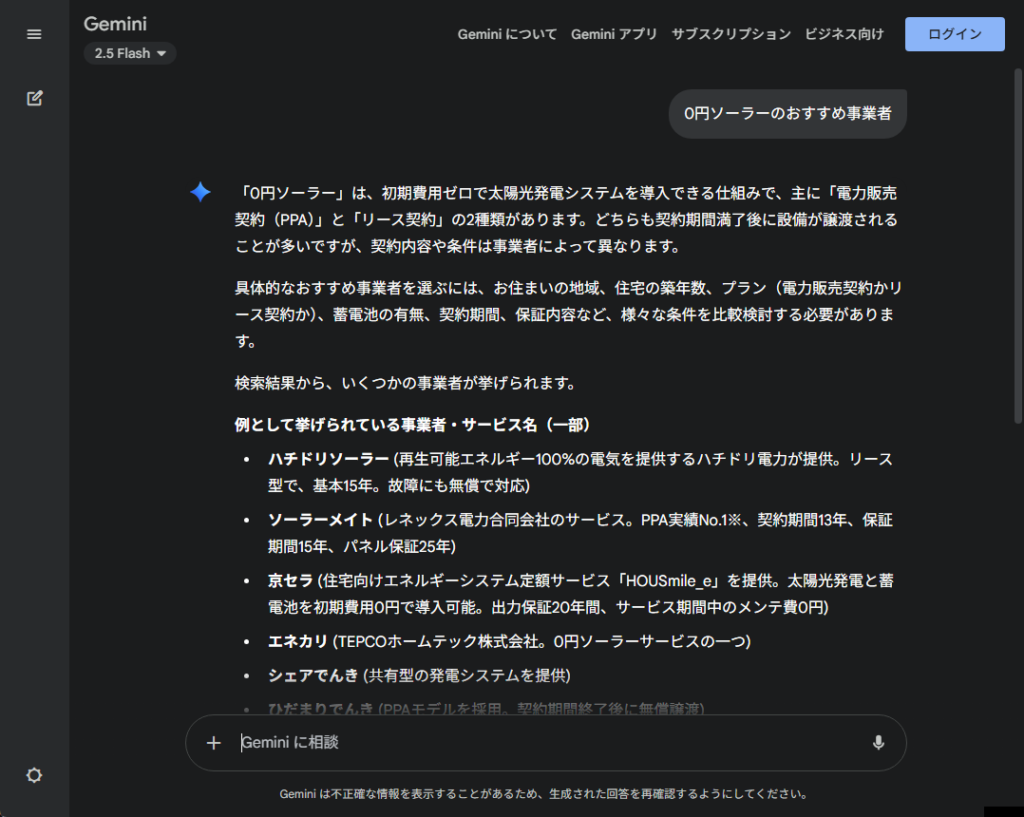Click the Gemini logo title
The image size is (1024, 817).
116,24
